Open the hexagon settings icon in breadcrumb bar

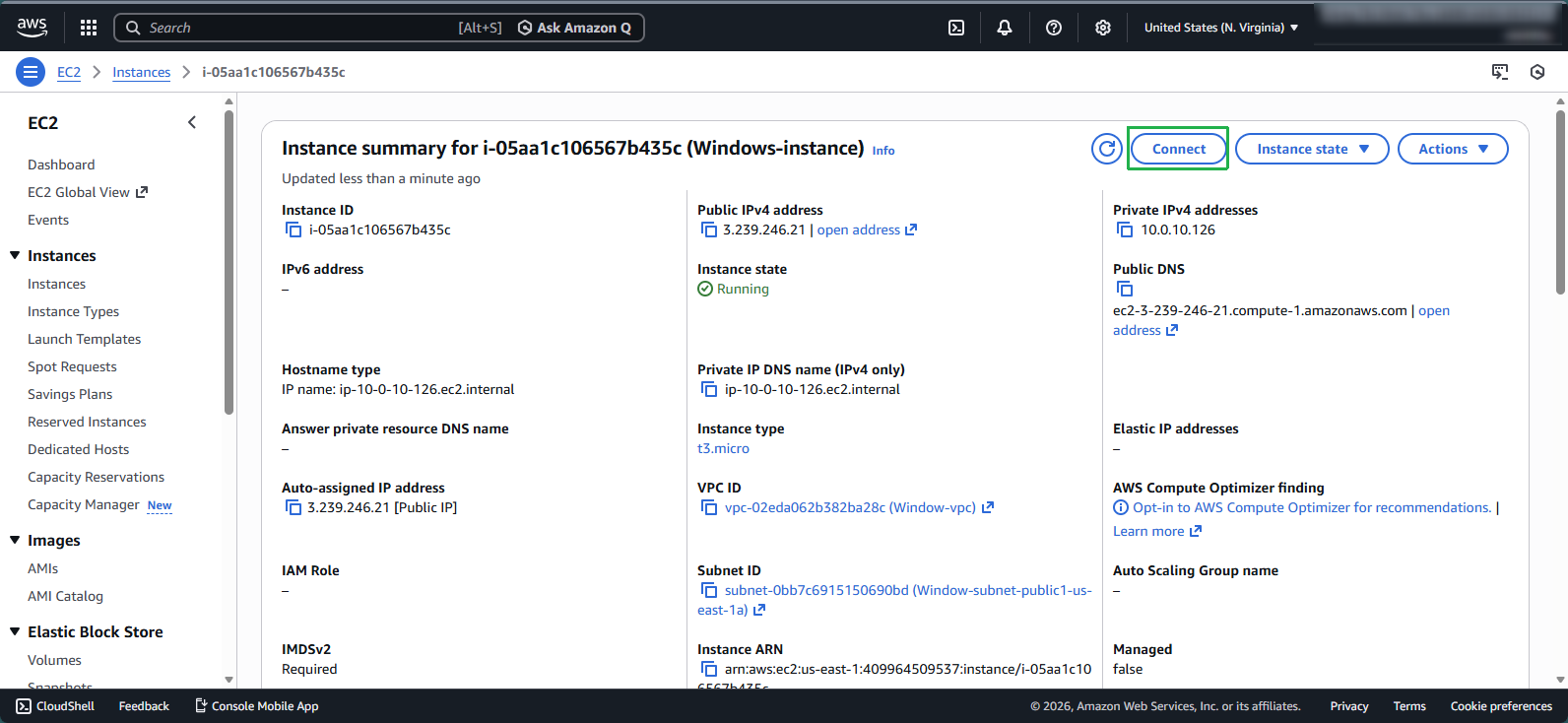1537,72
